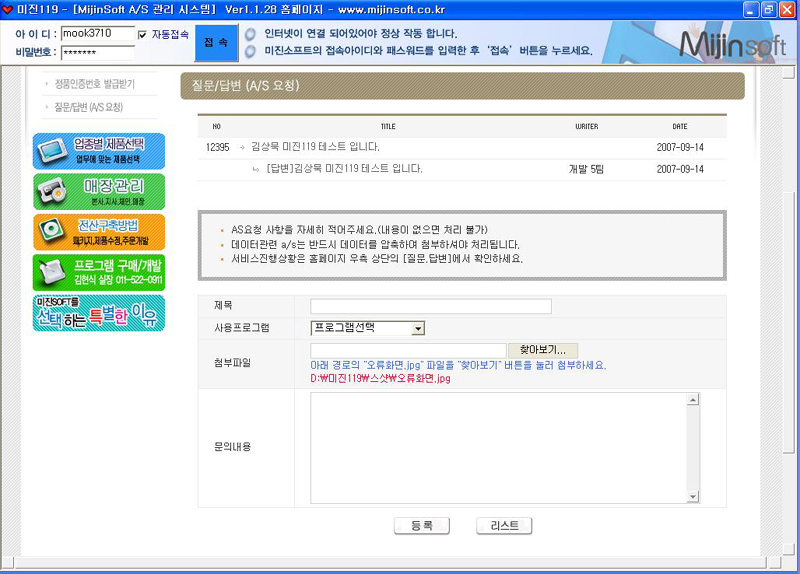Toggle the 자동접속 checkbox
Screen dimensions: 800x574
click(x=142, y=35)
